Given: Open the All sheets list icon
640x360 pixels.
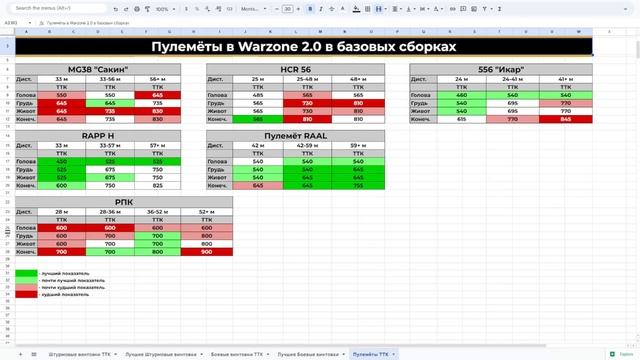Looking at the screenshot, I should (x=34, y=354).
